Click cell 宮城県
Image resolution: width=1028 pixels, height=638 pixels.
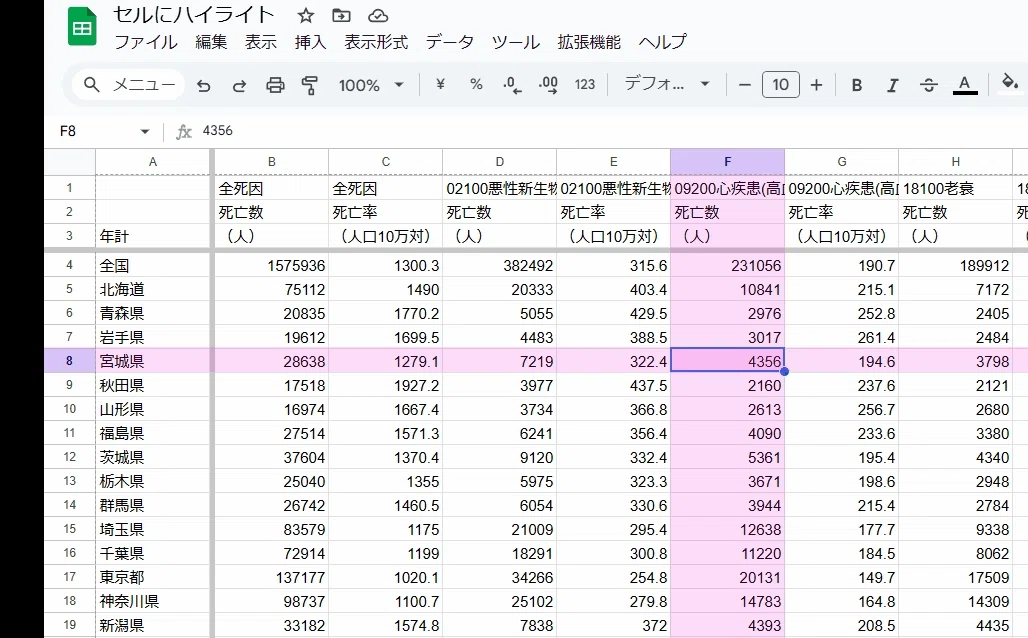pyautogui.click(x=153, y=361)
